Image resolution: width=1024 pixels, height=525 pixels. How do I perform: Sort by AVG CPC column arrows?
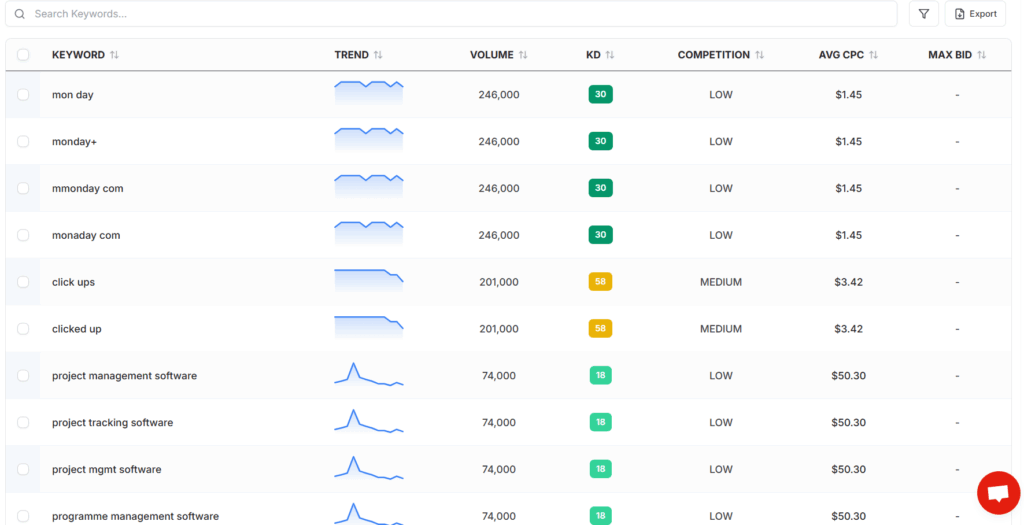873,55
